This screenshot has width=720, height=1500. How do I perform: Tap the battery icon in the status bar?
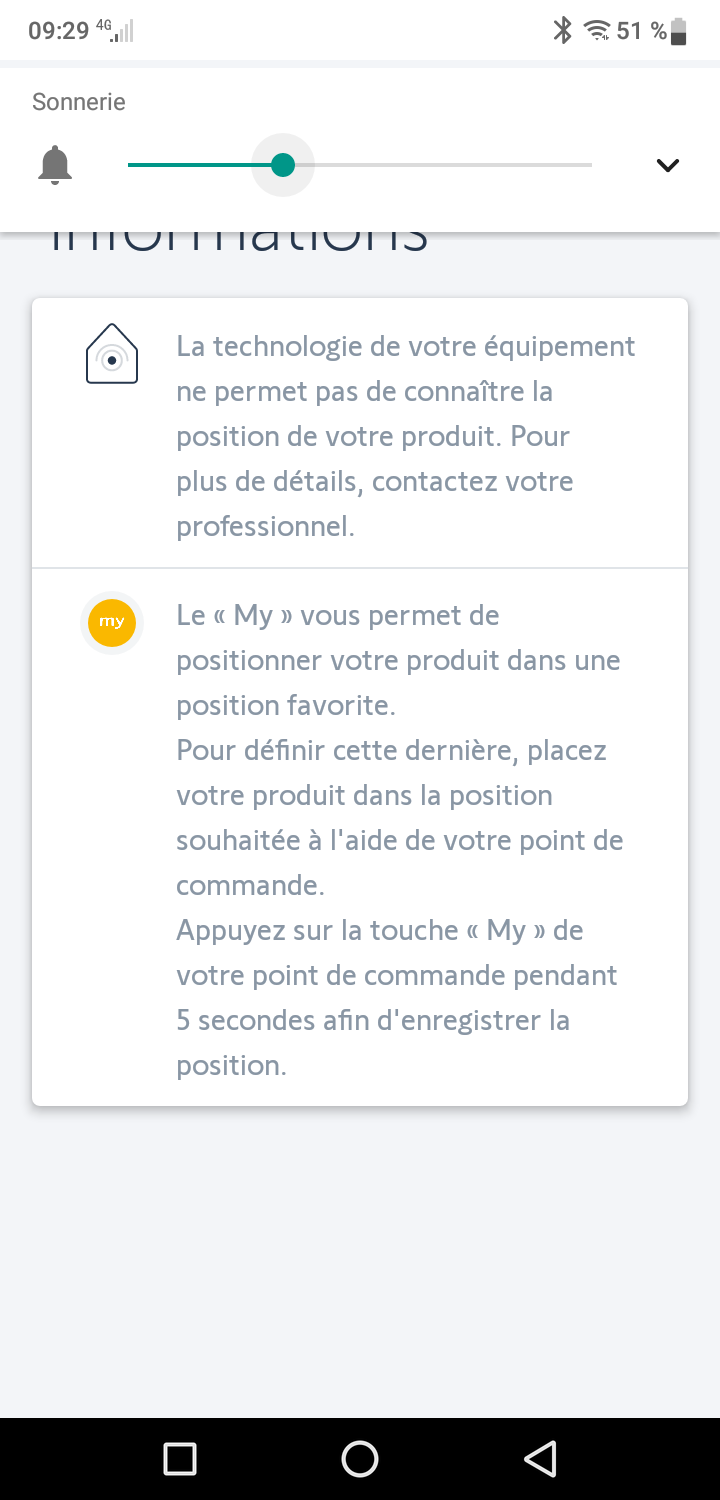click(680, 31)
